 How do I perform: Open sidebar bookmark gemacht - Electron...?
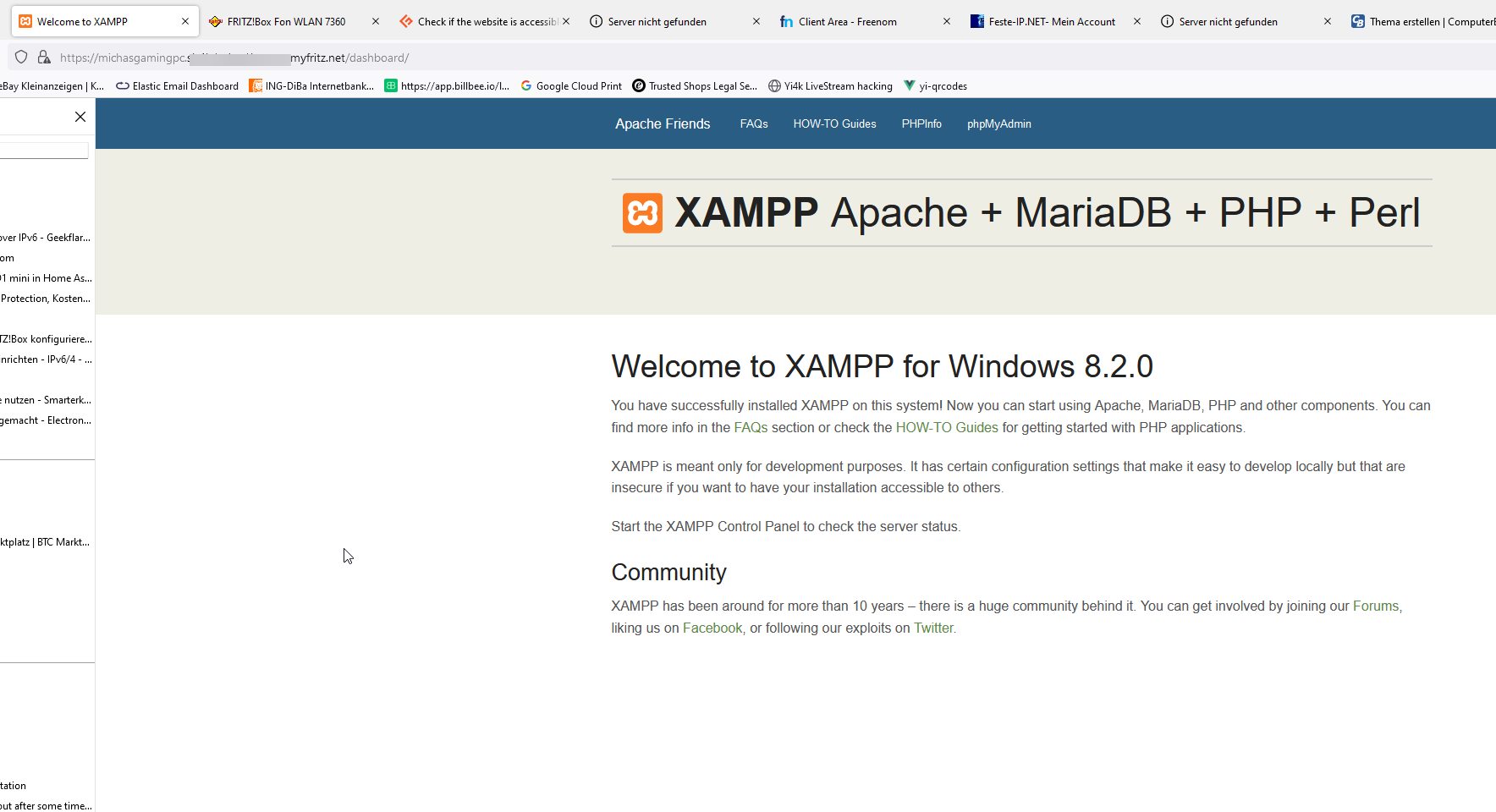click(46, 420)
